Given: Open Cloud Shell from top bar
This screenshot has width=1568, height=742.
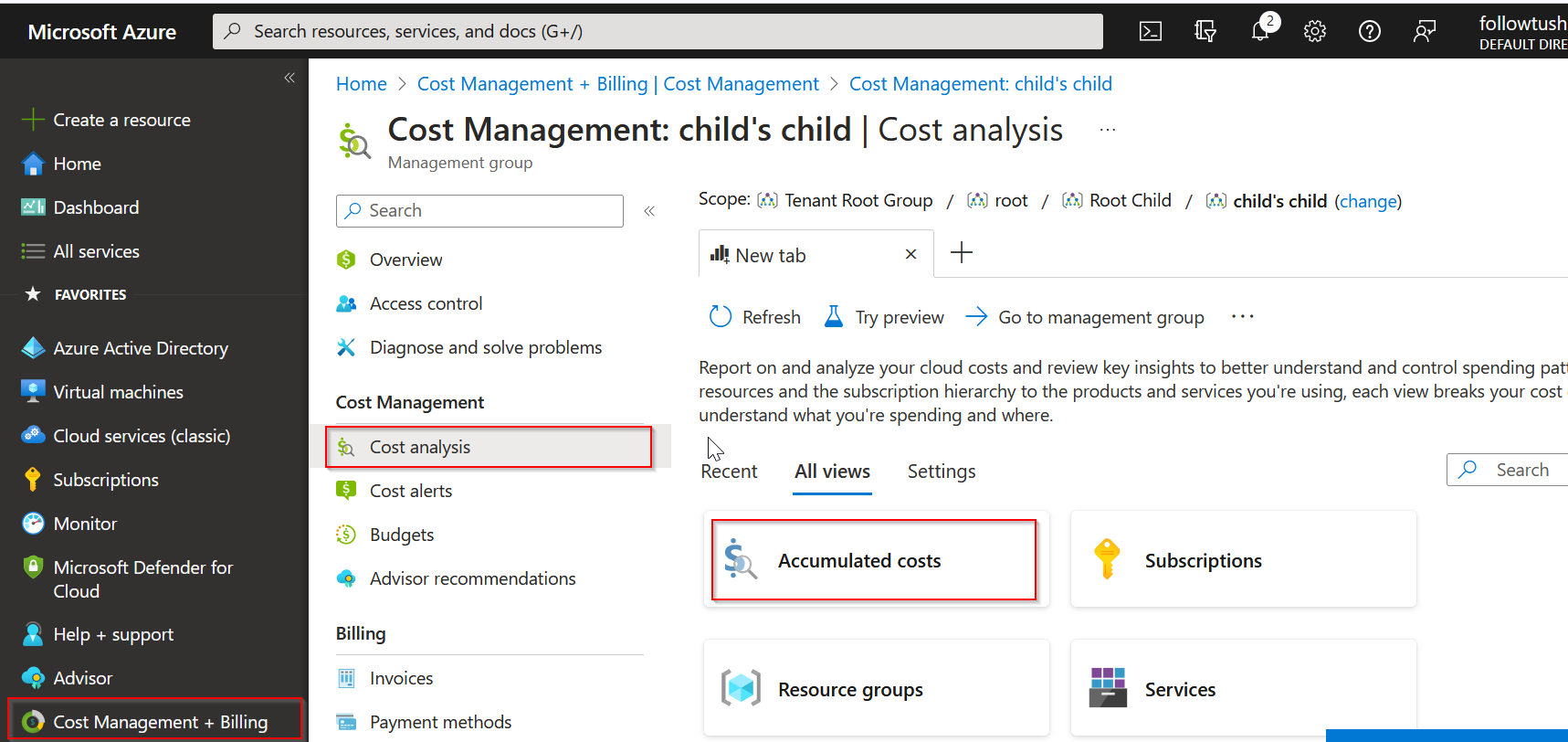Looking at the screenshot, I should tap(1151, 31).
